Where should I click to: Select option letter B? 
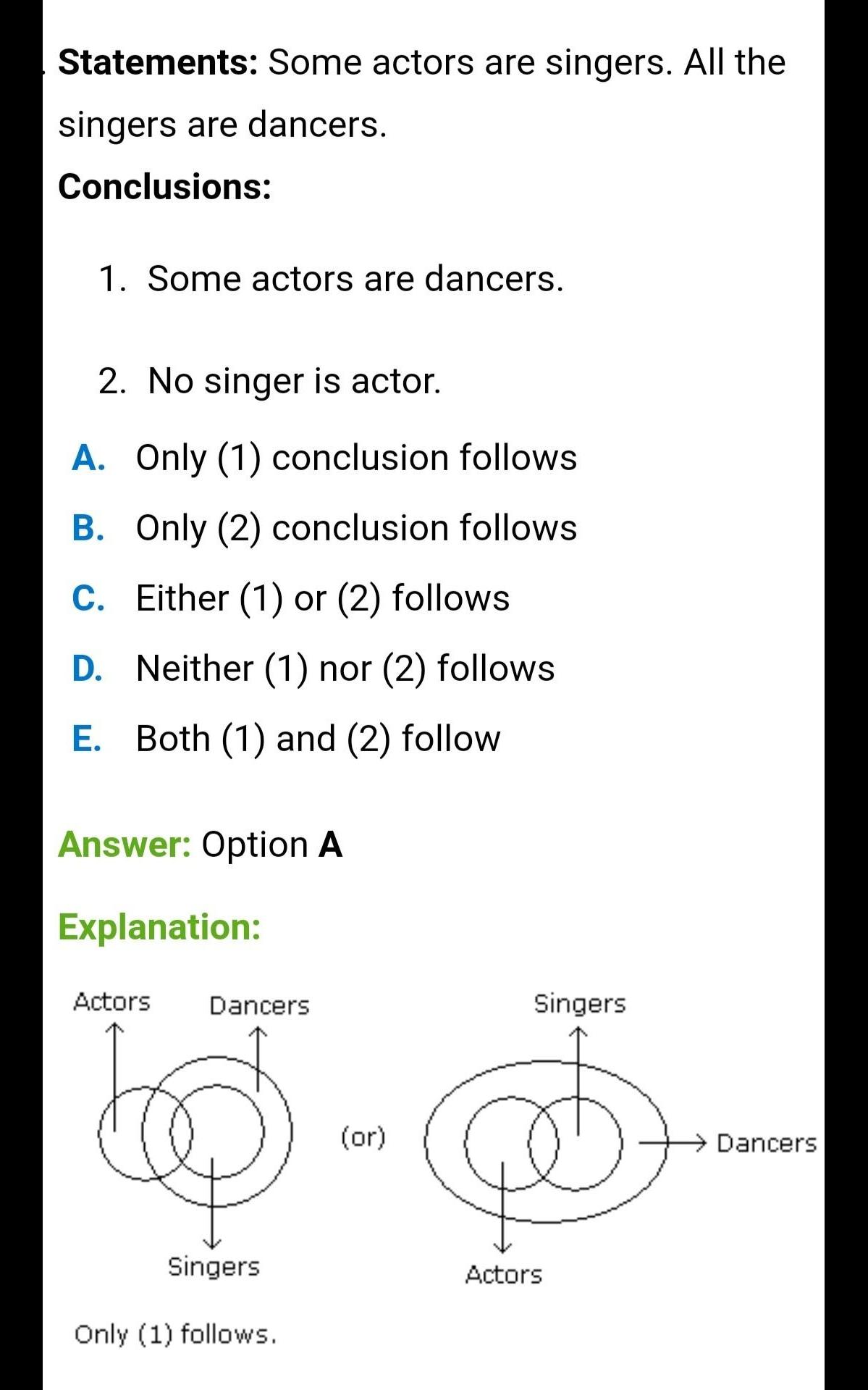tap(88, 528)
